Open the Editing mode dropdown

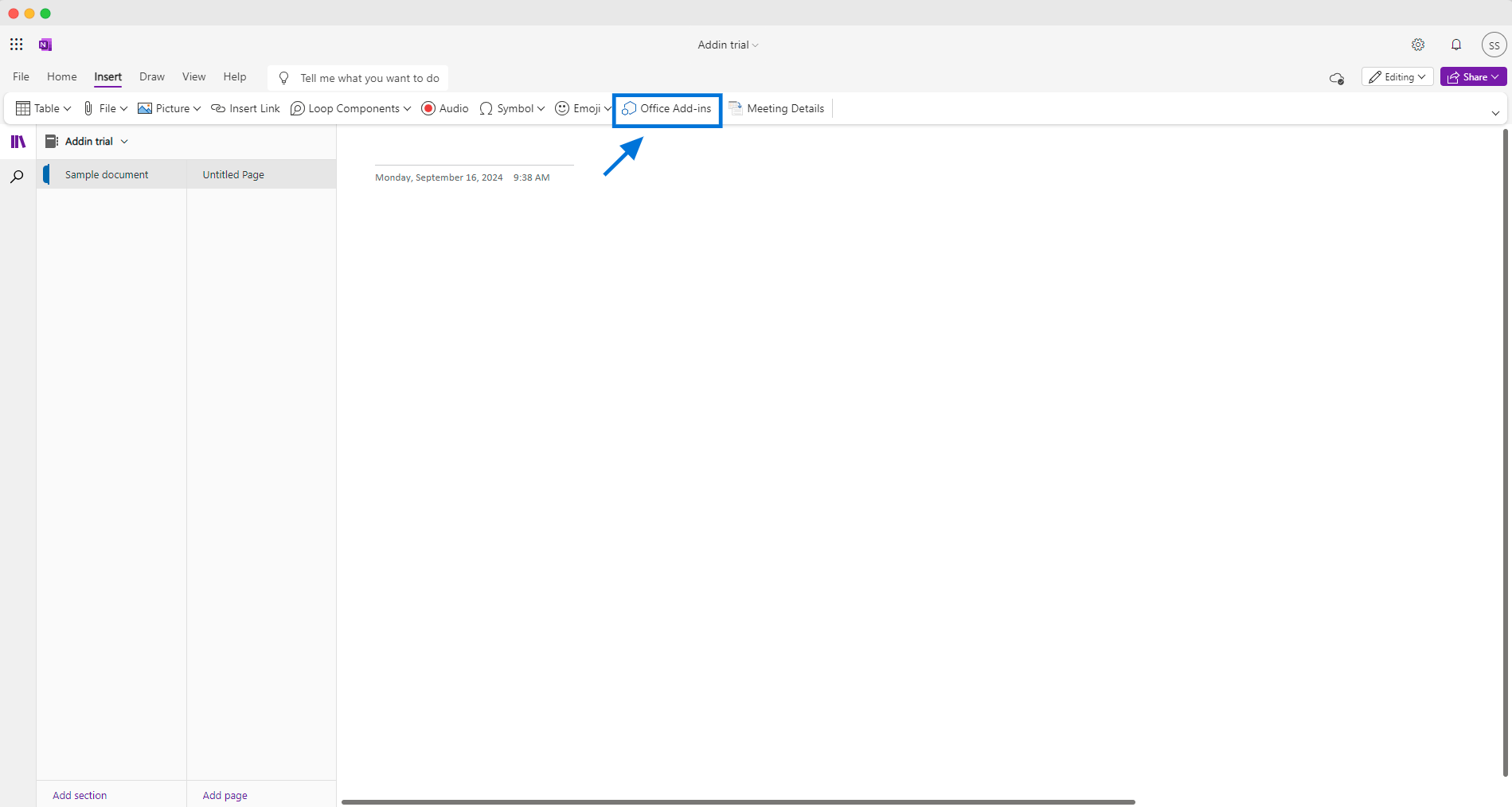click(x=1397, y=76)
